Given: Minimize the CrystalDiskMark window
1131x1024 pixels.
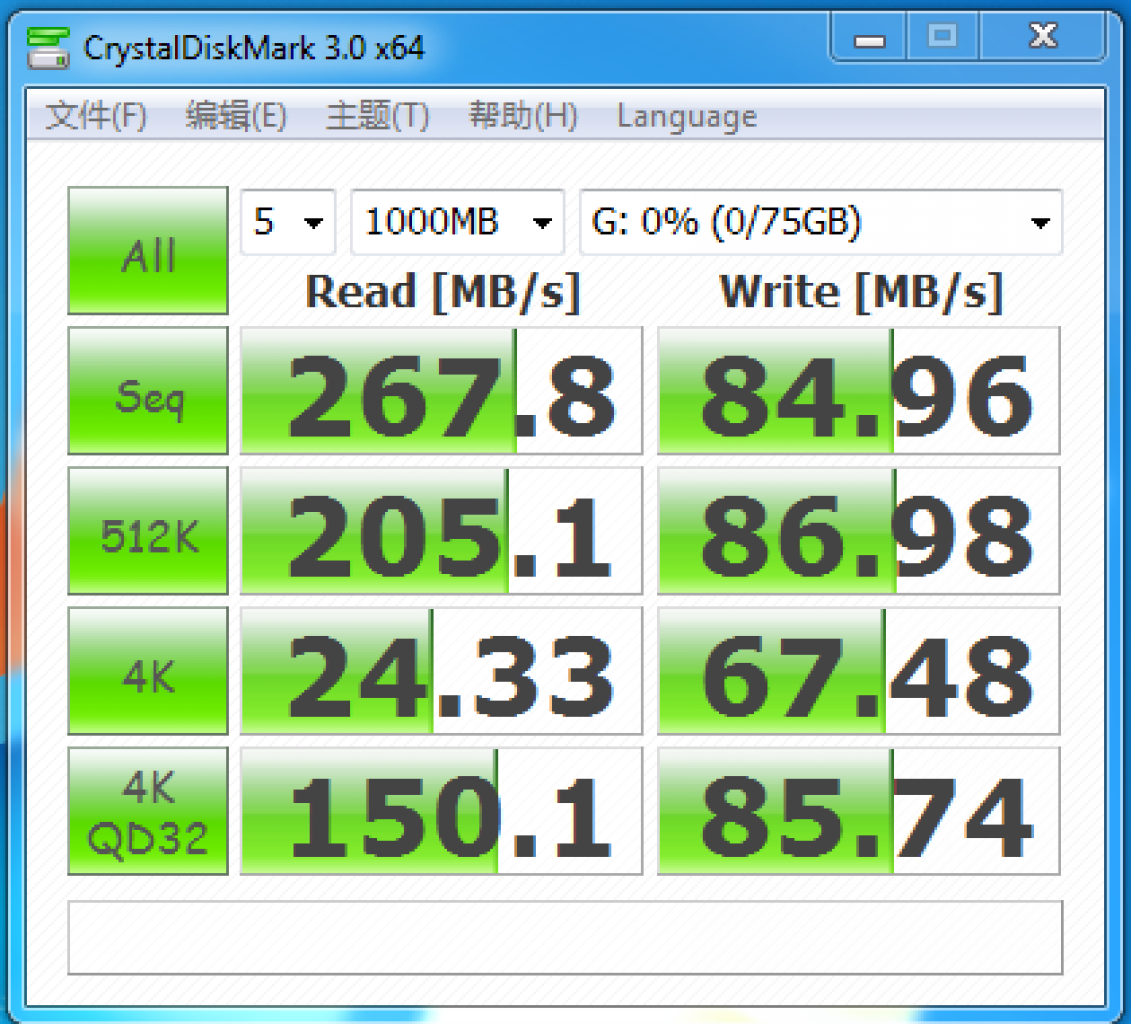Looking at the screenshot, I should coord(869,37).
